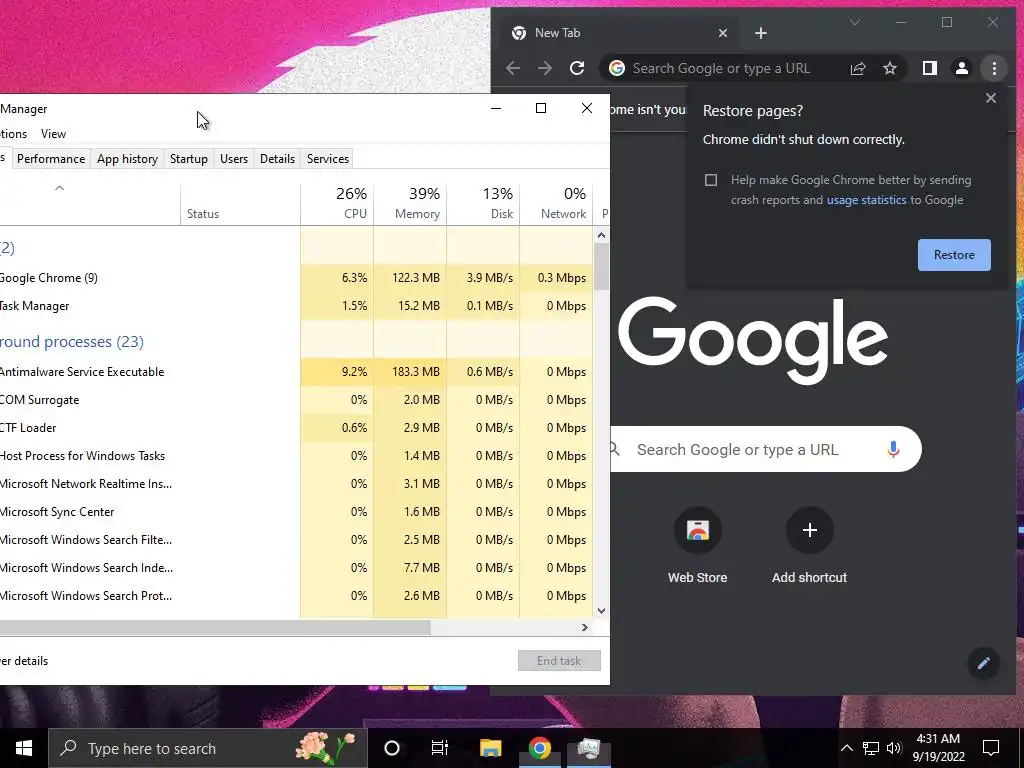
Task: Dismiss the Restore pages popup
Action: (991, 98)
